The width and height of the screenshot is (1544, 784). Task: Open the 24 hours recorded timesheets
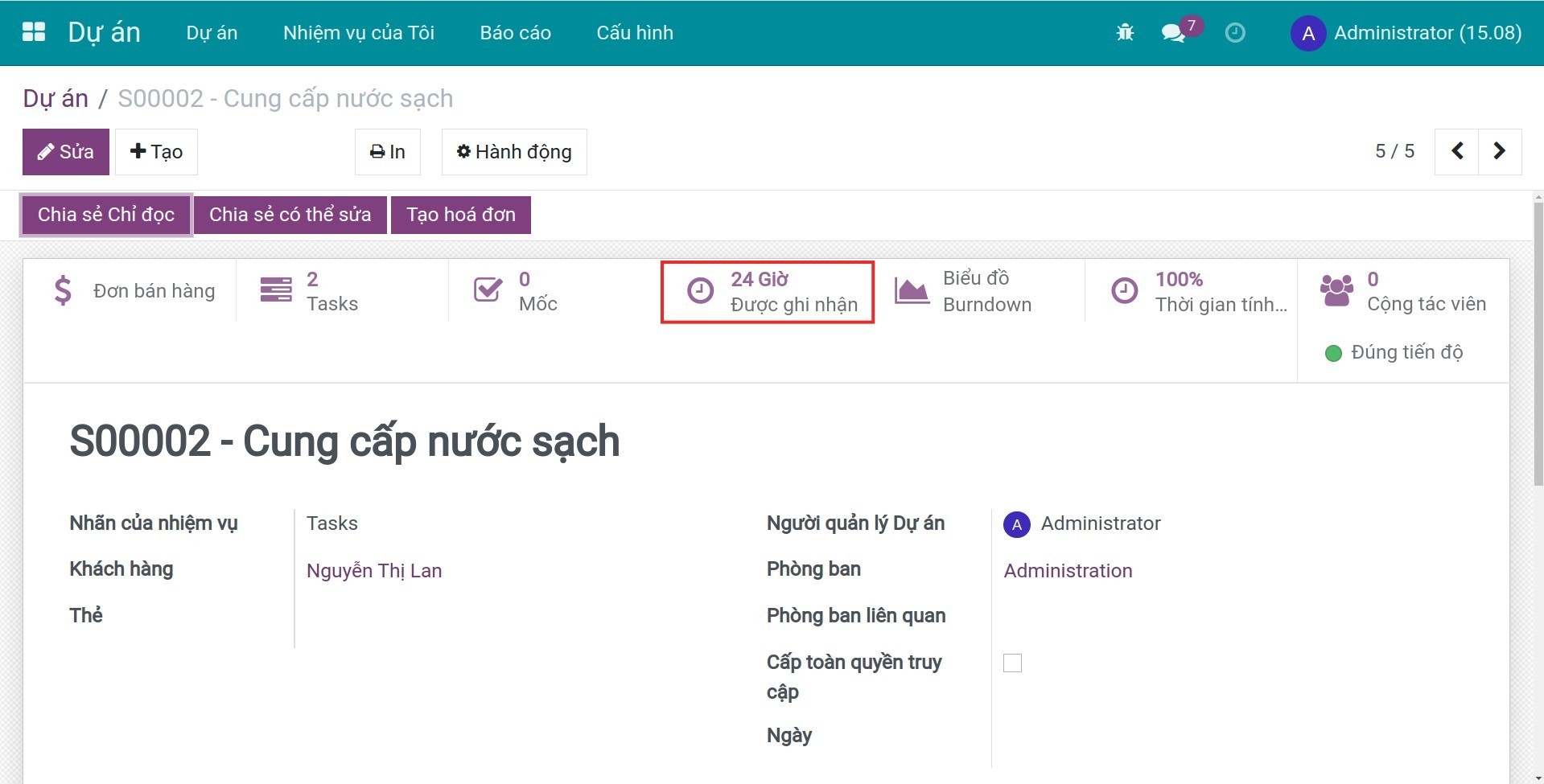[x=767, y=292]
